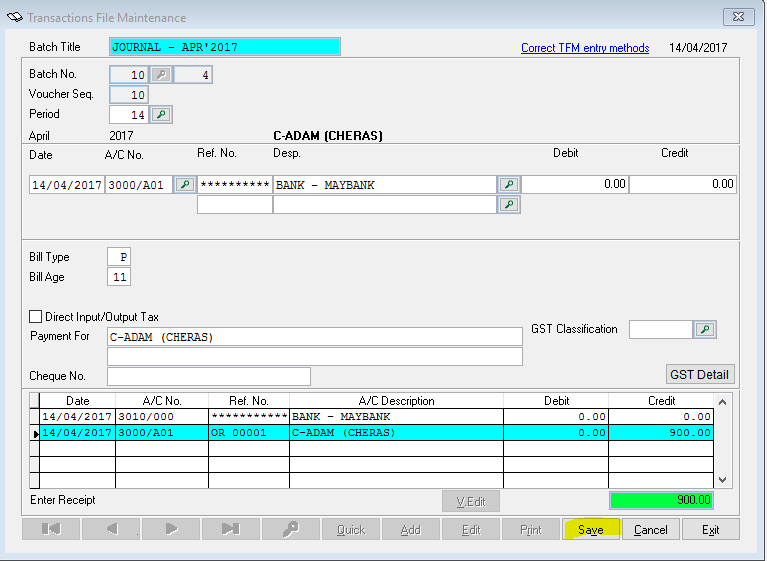Image resolution: width=767 pixels, height=561 pixels.
Task: Click the Cheque No. field
Action: click(209, 376)
